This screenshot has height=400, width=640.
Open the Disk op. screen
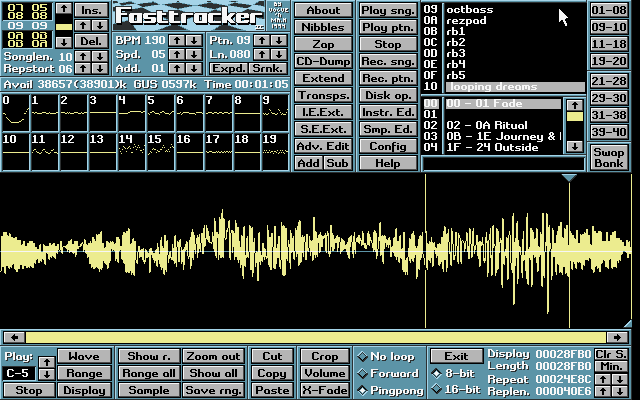pos(388,95)
